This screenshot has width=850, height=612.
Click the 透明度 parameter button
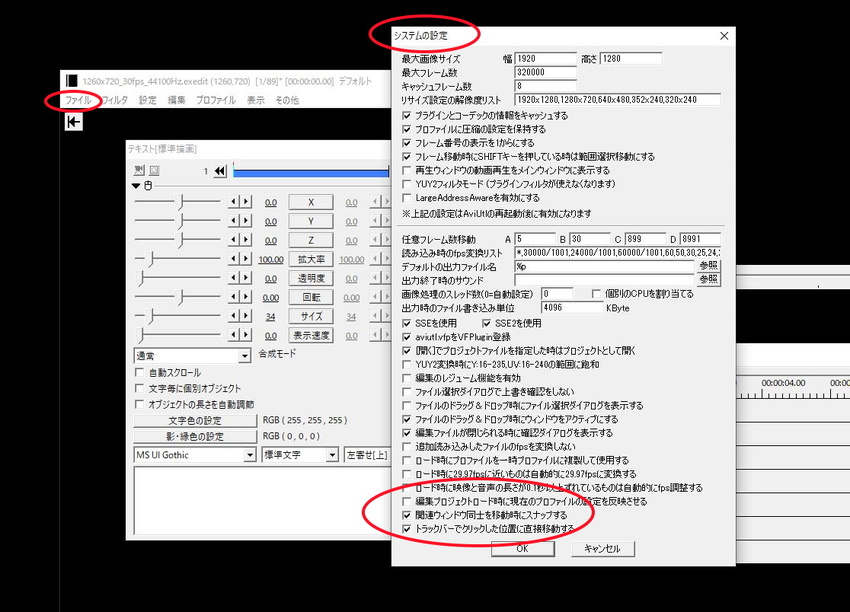pos(311,278)
